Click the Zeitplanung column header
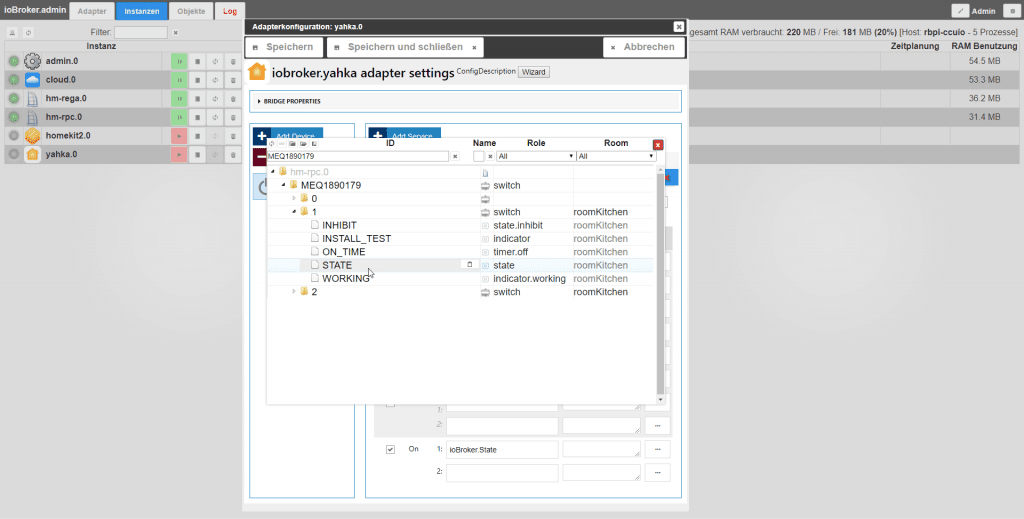The width and height of the screenshot is (1024, 519). [x=914, y=46]
